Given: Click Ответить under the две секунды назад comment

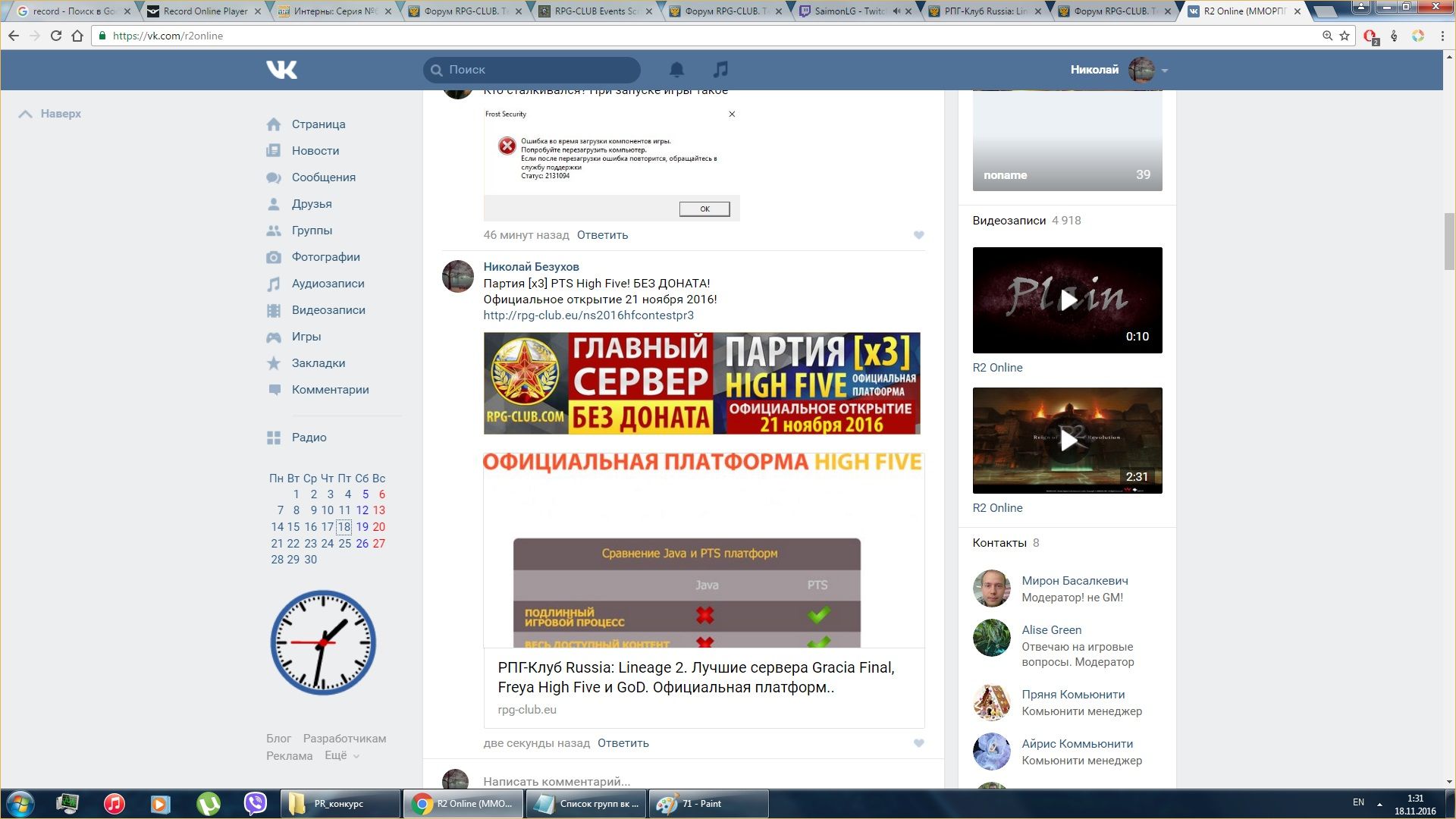Looking at the screenshot, I should [x=623, y=743].
